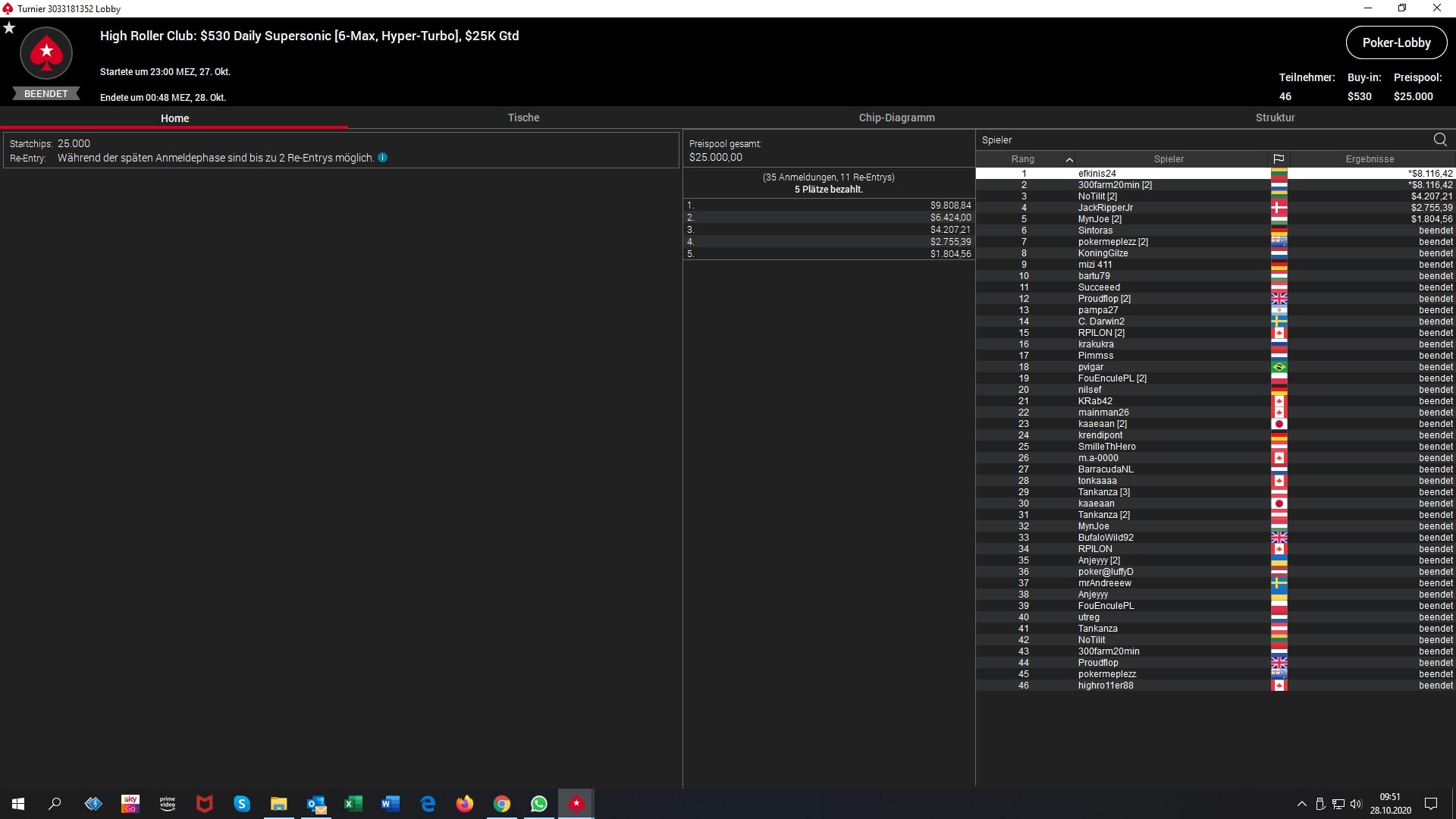Screen dimensions: 1456x819
Task: Click the player search magnifier icon
Action: pyautogui.click(x=1439, y=140)
